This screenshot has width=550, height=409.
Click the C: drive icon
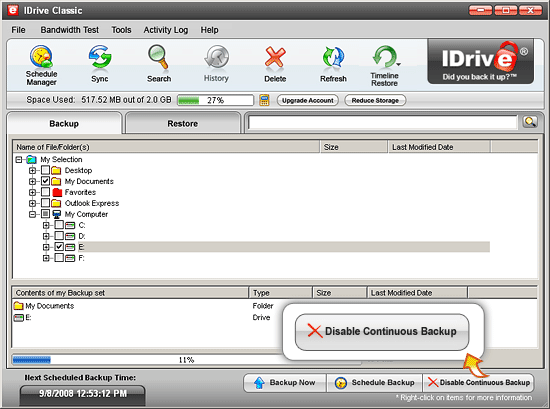70,225
